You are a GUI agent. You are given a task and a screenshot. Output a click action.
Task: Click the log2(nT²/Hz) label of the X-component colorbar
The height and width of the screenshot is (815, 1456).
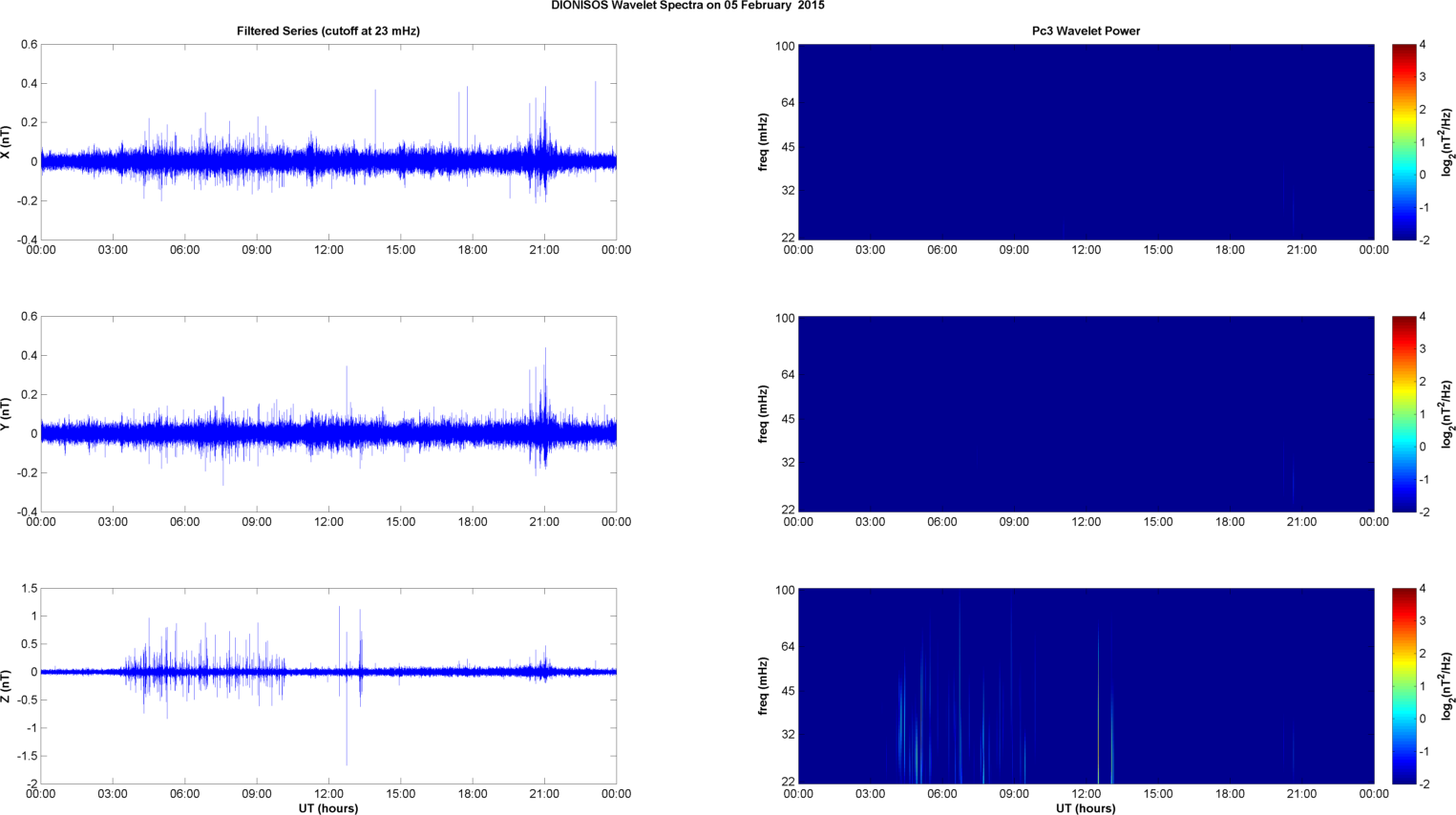pyautogui.click(x=1446, y=142)
